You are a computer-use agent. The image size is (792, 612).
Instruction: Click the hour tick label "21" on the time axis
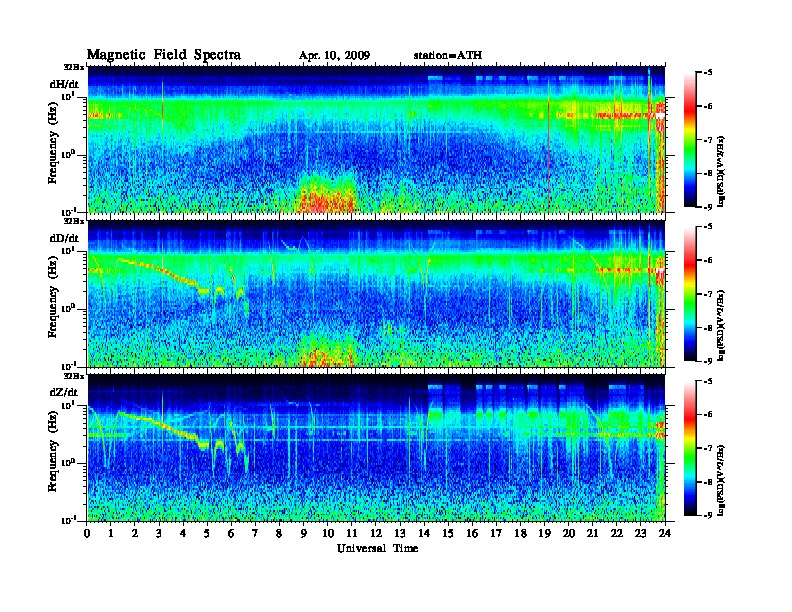(592, 534)
